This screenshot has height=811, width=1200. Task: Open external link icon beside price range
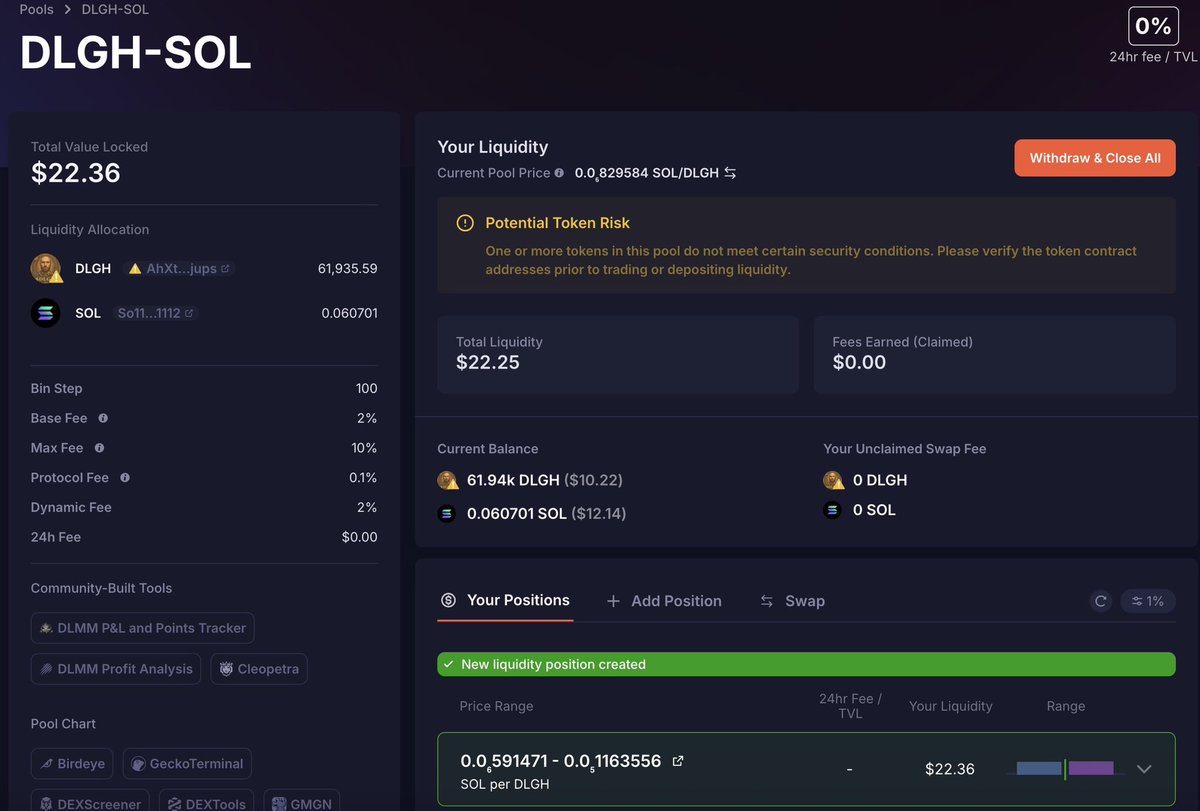pos(678,761)
